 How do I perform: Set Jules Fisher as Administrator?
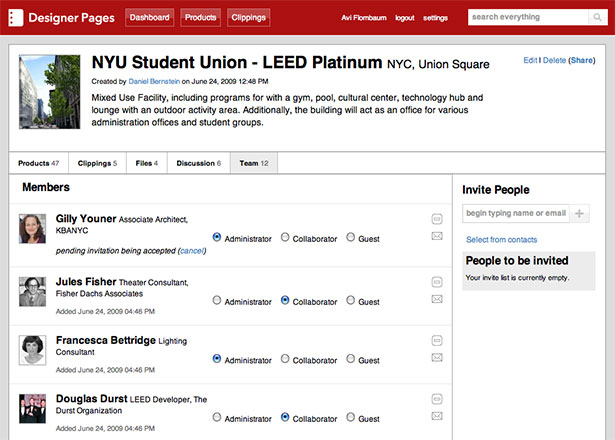pos(217,300)
